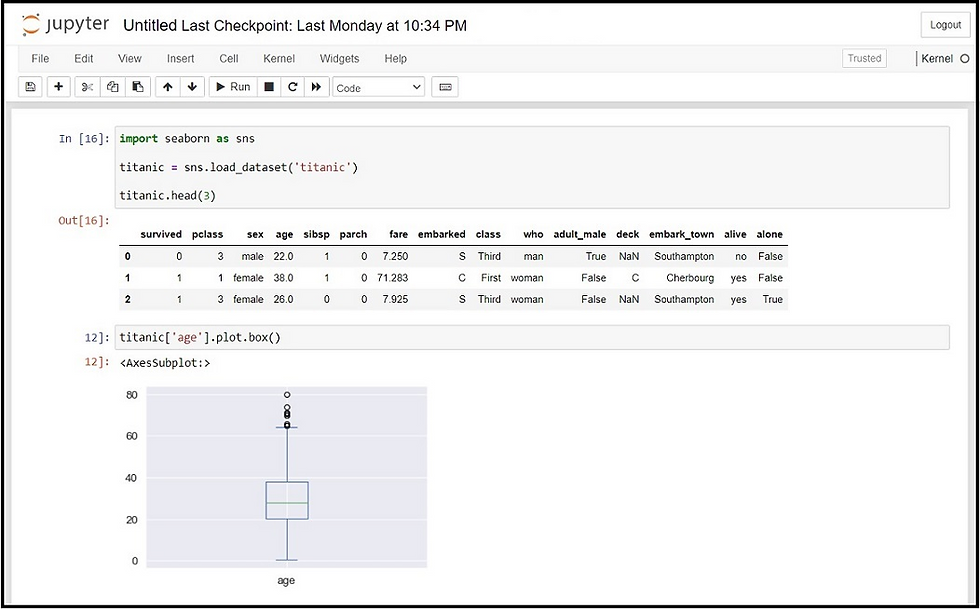Click the Logout button
980x609 pixels.
click(x=945, y=25)
